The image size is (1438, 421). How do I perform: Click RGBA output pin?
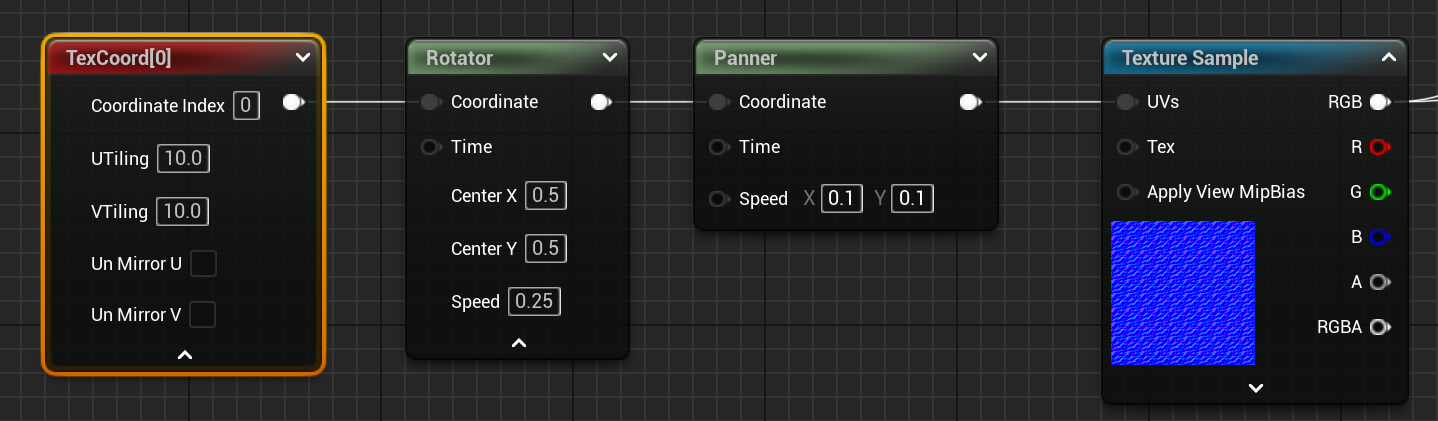point(1380,327)
